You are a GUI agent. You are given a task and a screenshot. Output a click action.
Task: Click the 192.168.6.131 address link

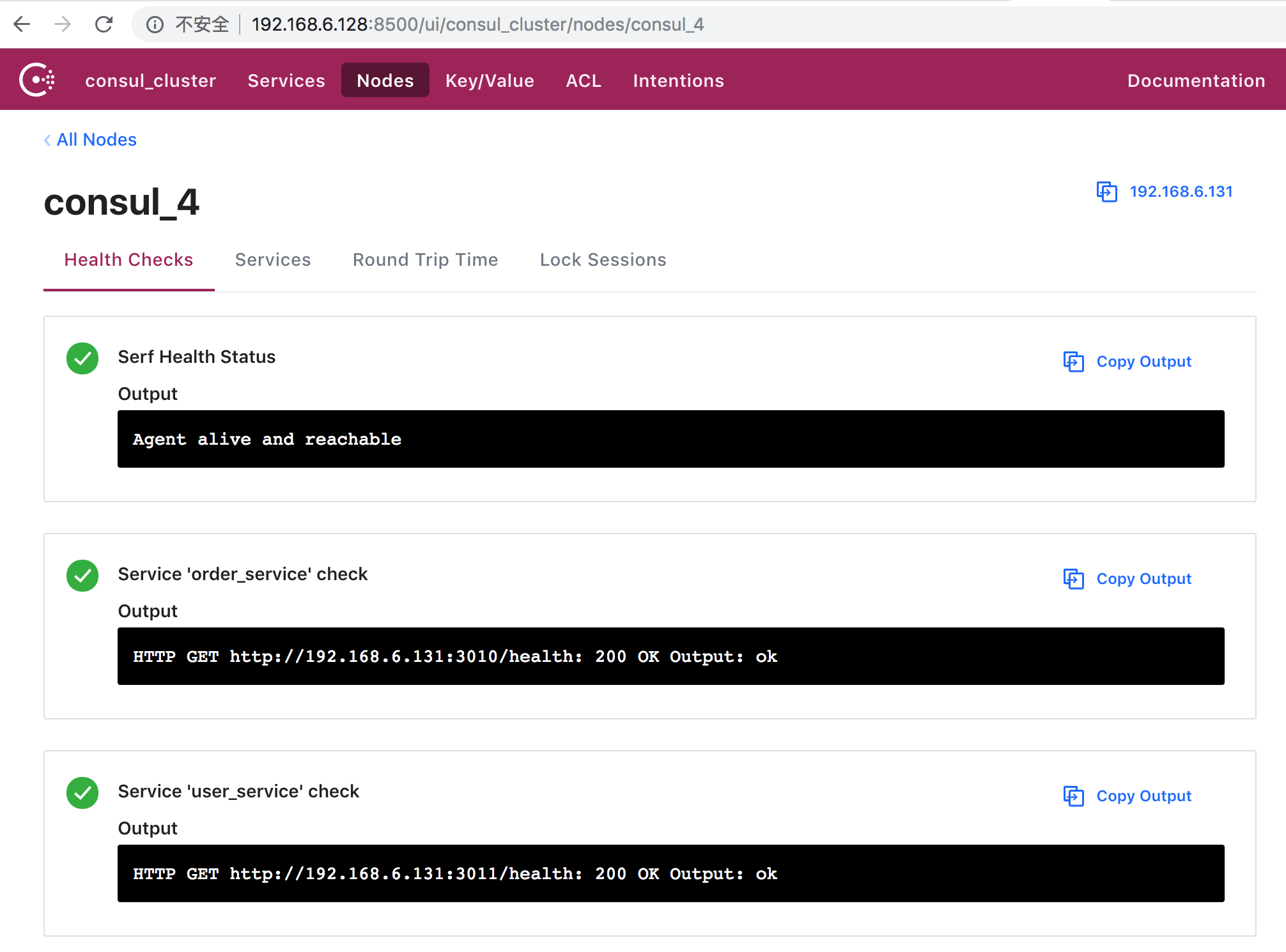tap(1181, 192)
